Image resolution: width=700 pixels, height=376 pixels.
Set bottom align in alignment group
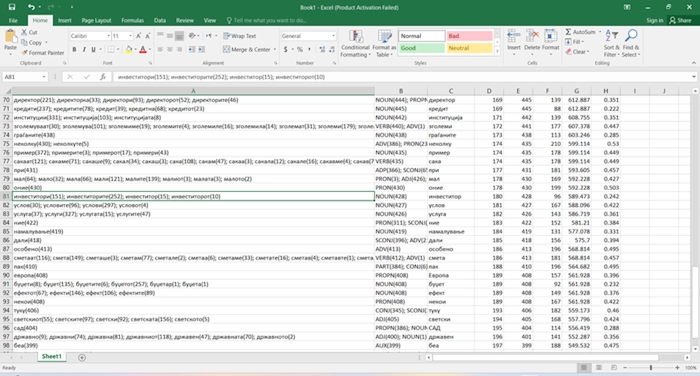(x=179, y=36)
